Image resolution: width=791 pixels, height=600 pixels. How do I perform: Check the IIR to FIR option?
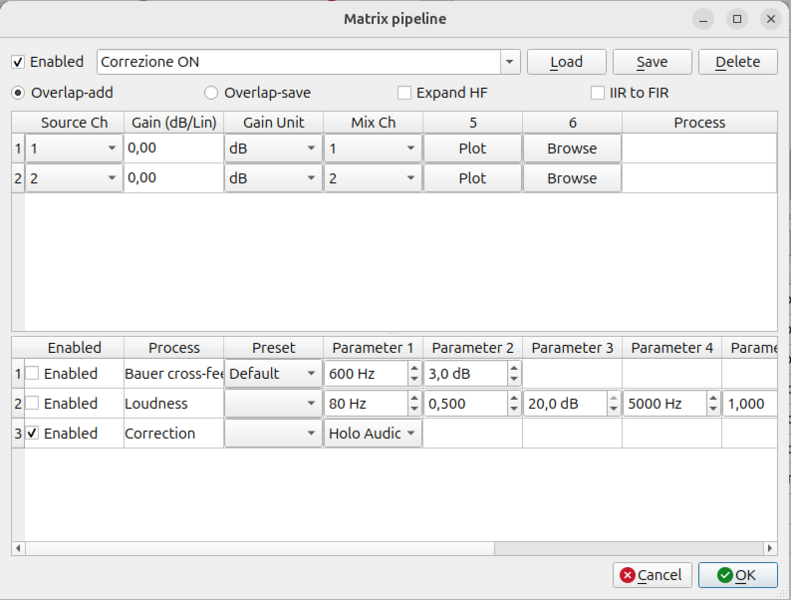[598, 93]
